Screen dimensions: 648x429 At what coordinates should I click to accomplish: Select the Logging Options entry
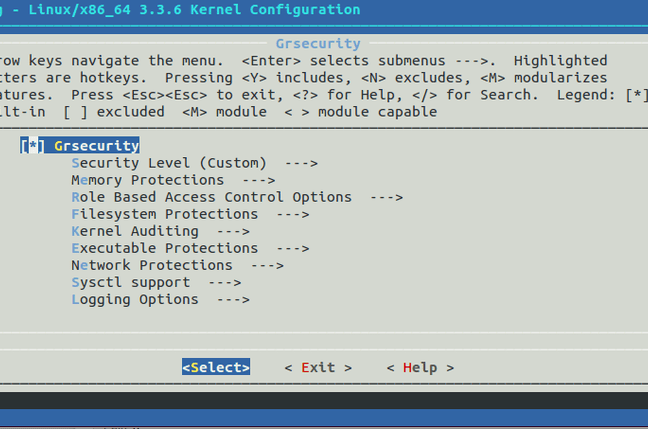coord(135,299)
